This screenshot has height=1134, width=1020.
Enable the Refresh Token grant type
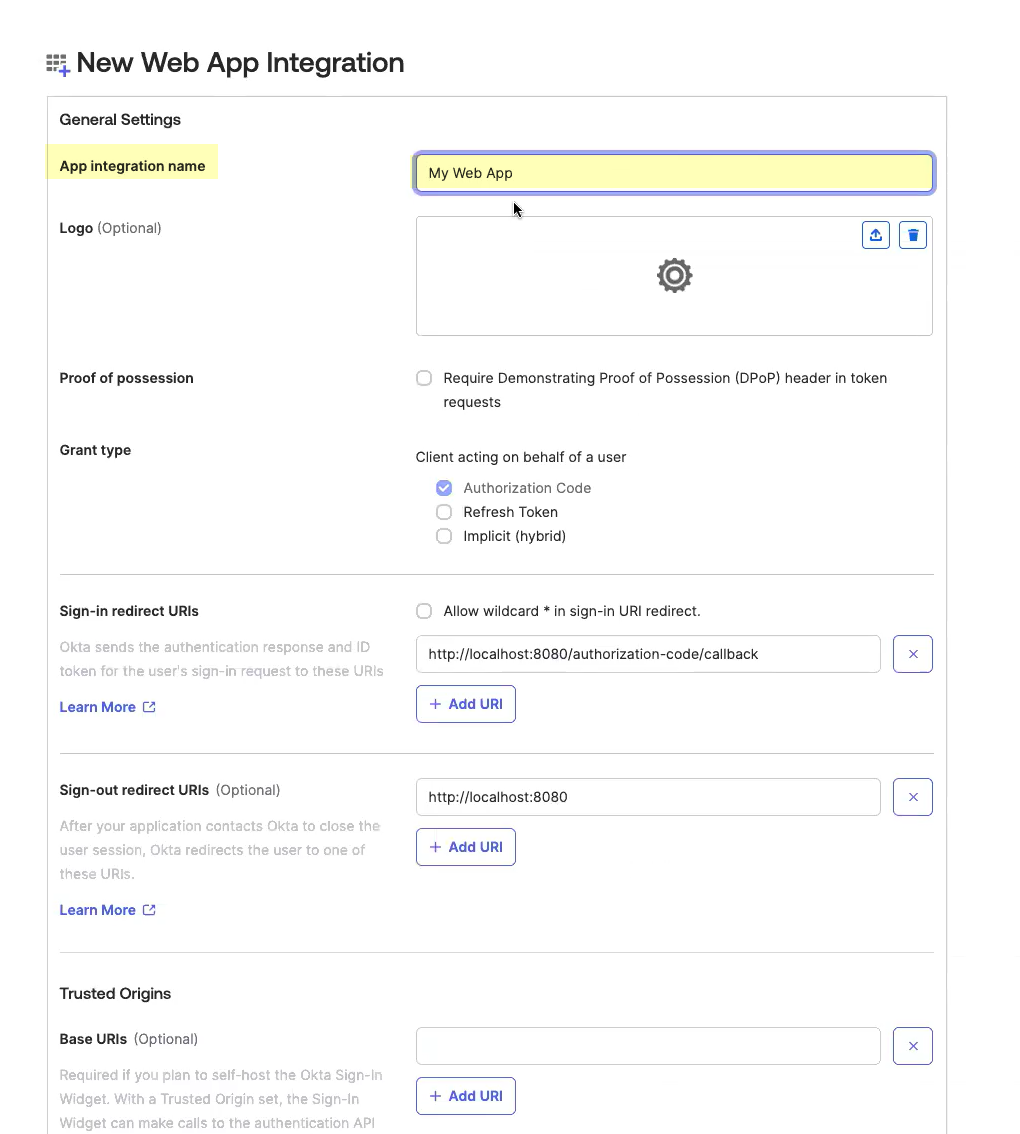click(444, 512)
